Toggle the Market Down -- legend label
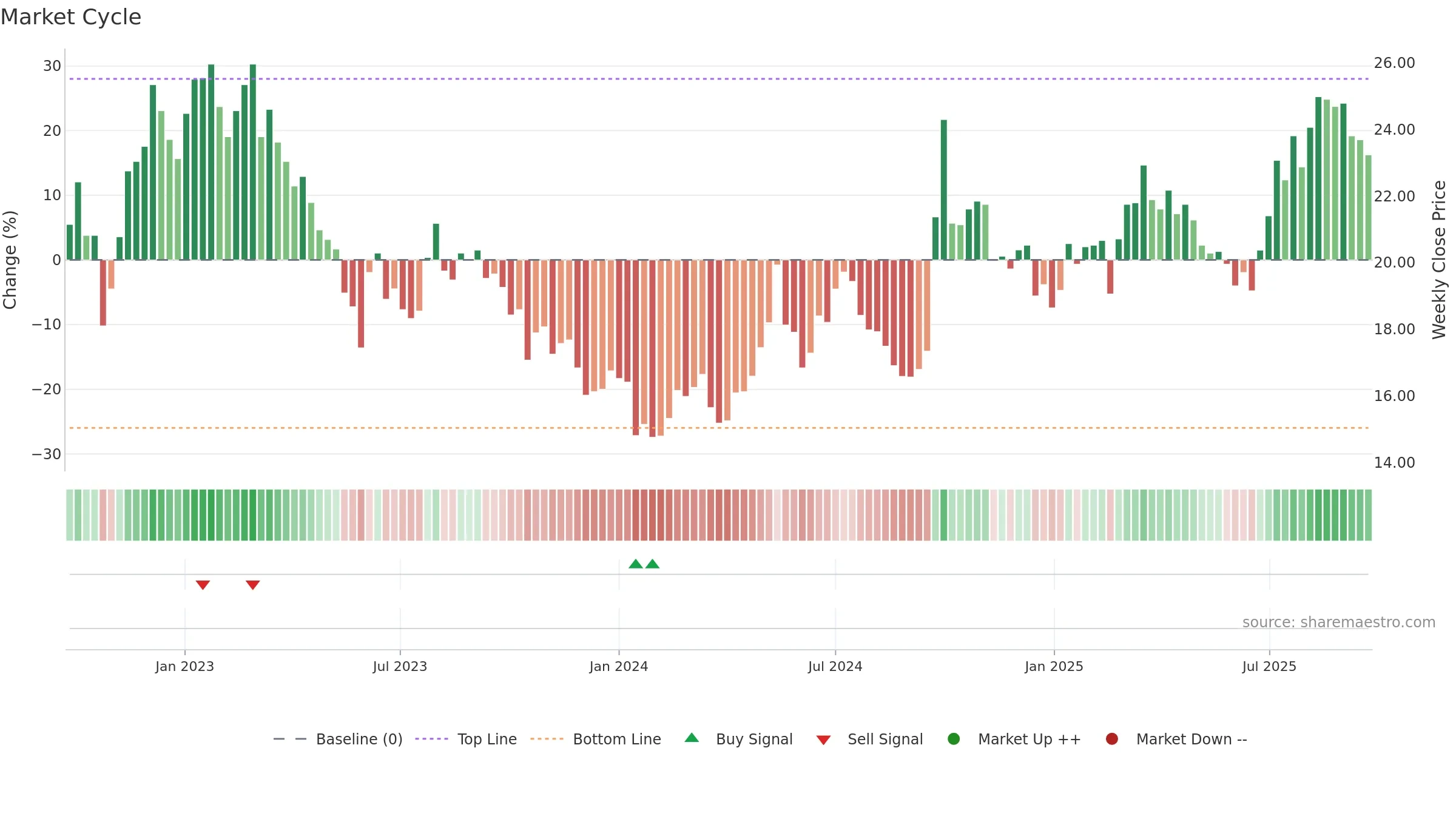 tap(1191, 739)
